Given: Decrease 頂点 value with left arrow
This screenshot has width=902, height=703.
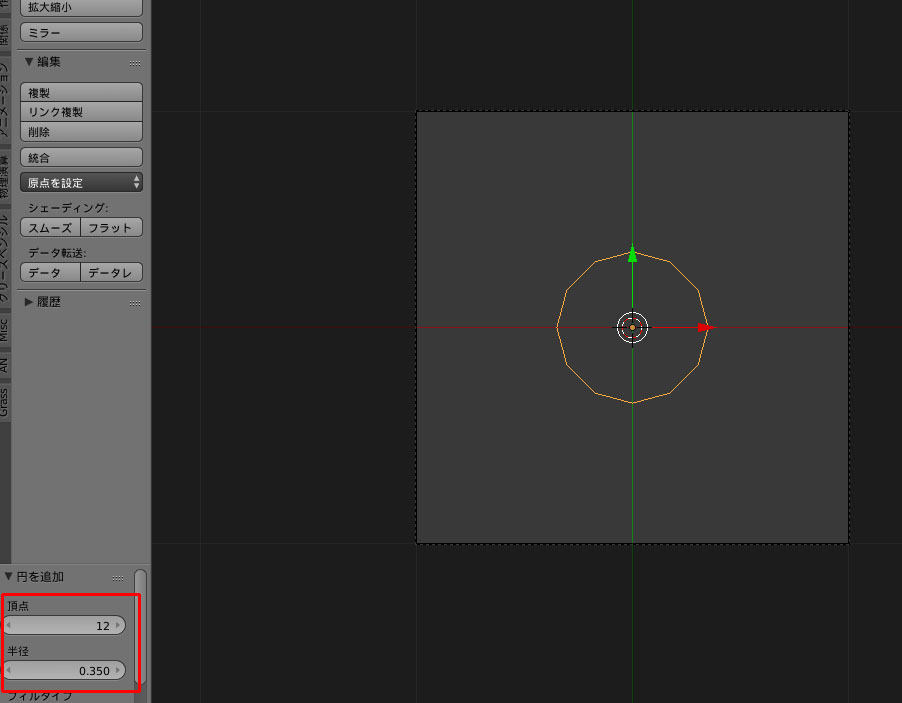Looking at the screenshot, I should point(8,625).
